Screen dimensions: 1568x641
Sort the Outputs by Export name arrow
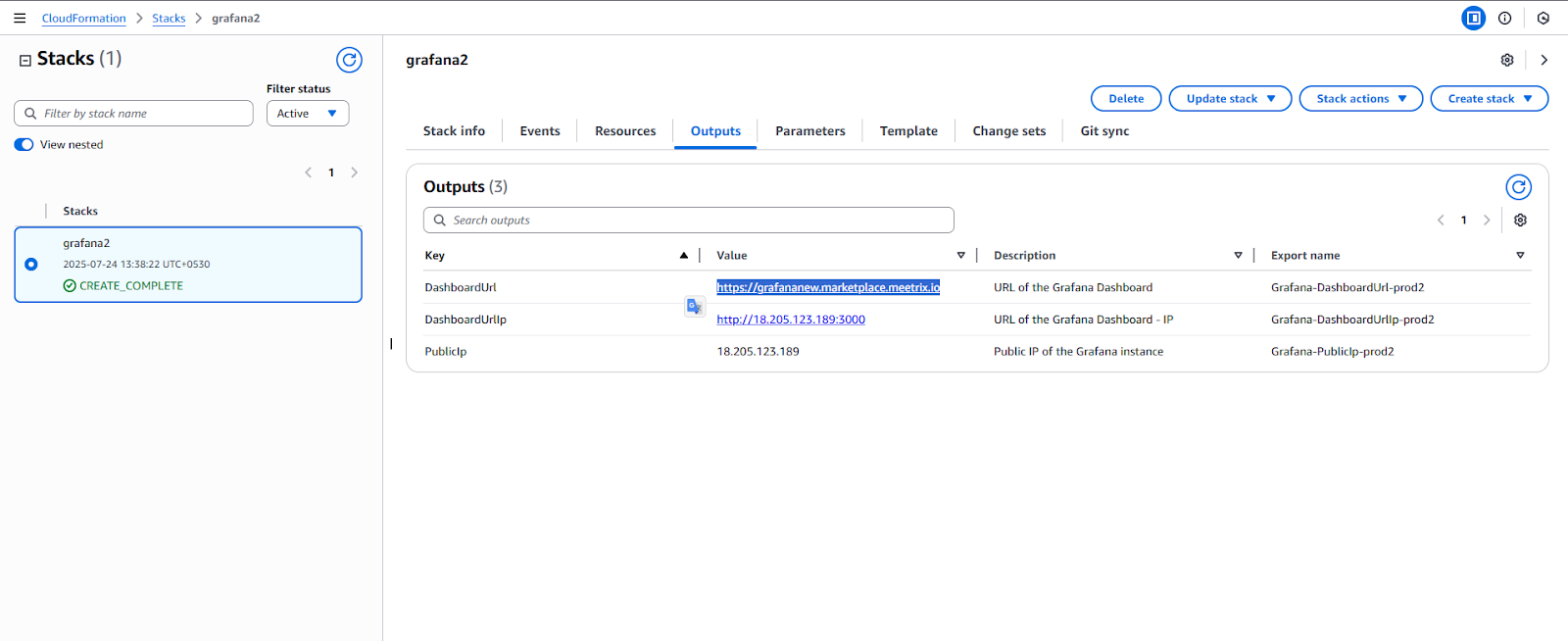pos(1520,256)
